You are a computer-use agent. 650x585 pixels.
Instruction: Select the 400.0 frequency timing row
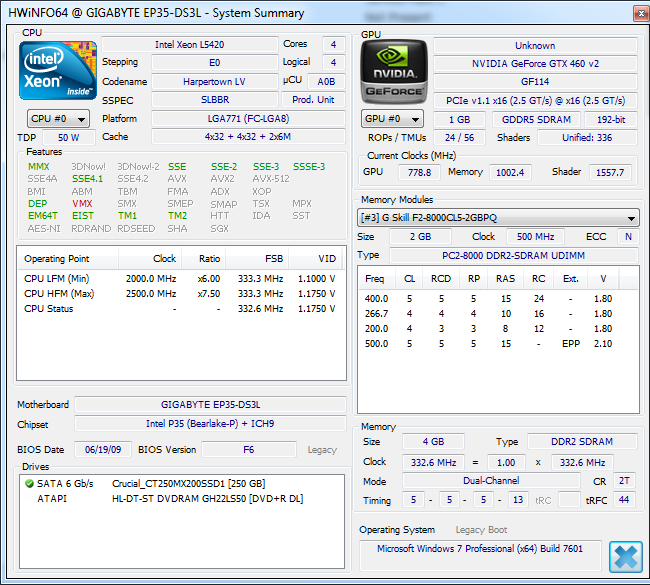coord(498,299)
